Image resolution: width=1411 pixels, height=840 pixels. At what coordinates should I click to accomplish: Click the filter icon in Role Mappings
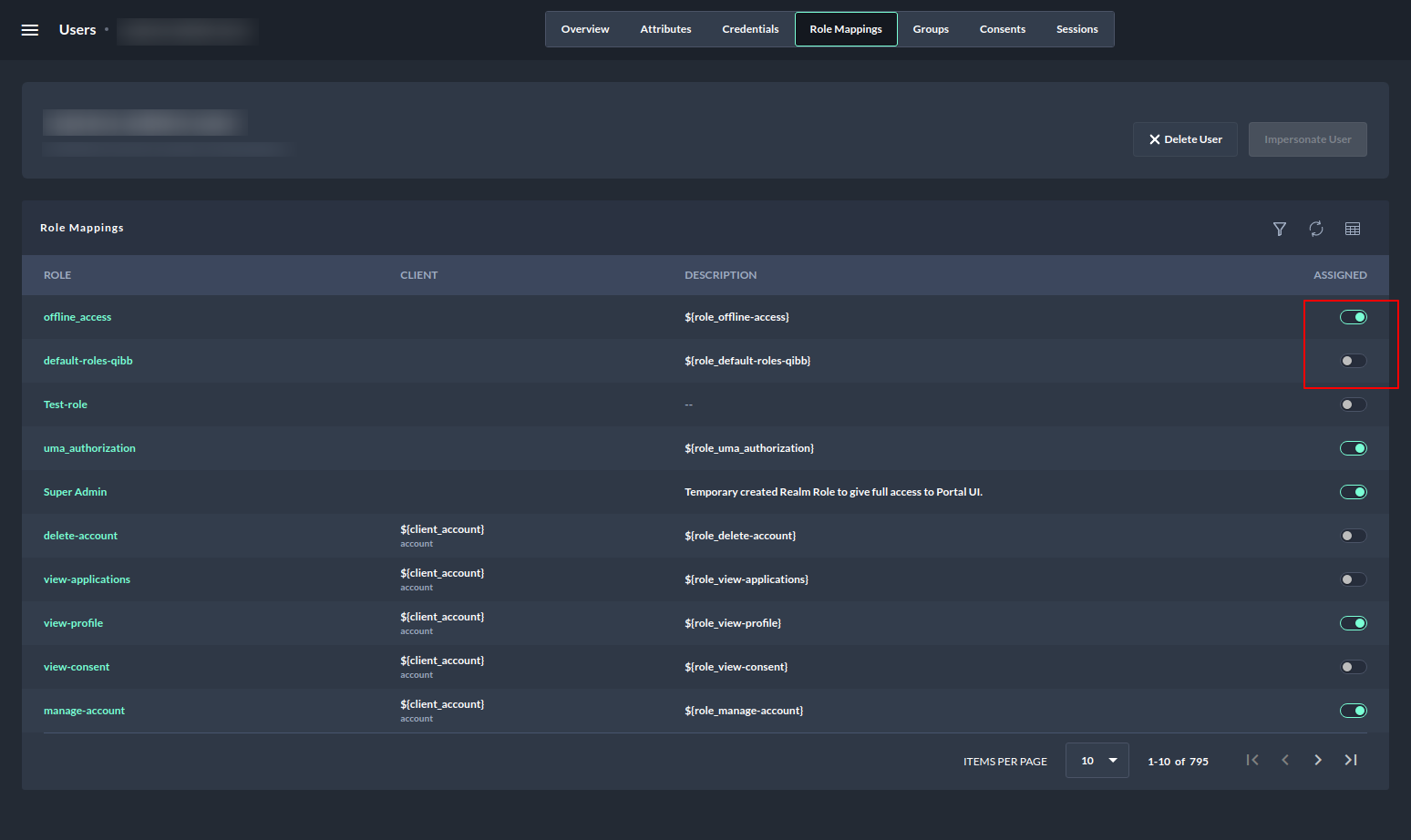pos(1280,229)
